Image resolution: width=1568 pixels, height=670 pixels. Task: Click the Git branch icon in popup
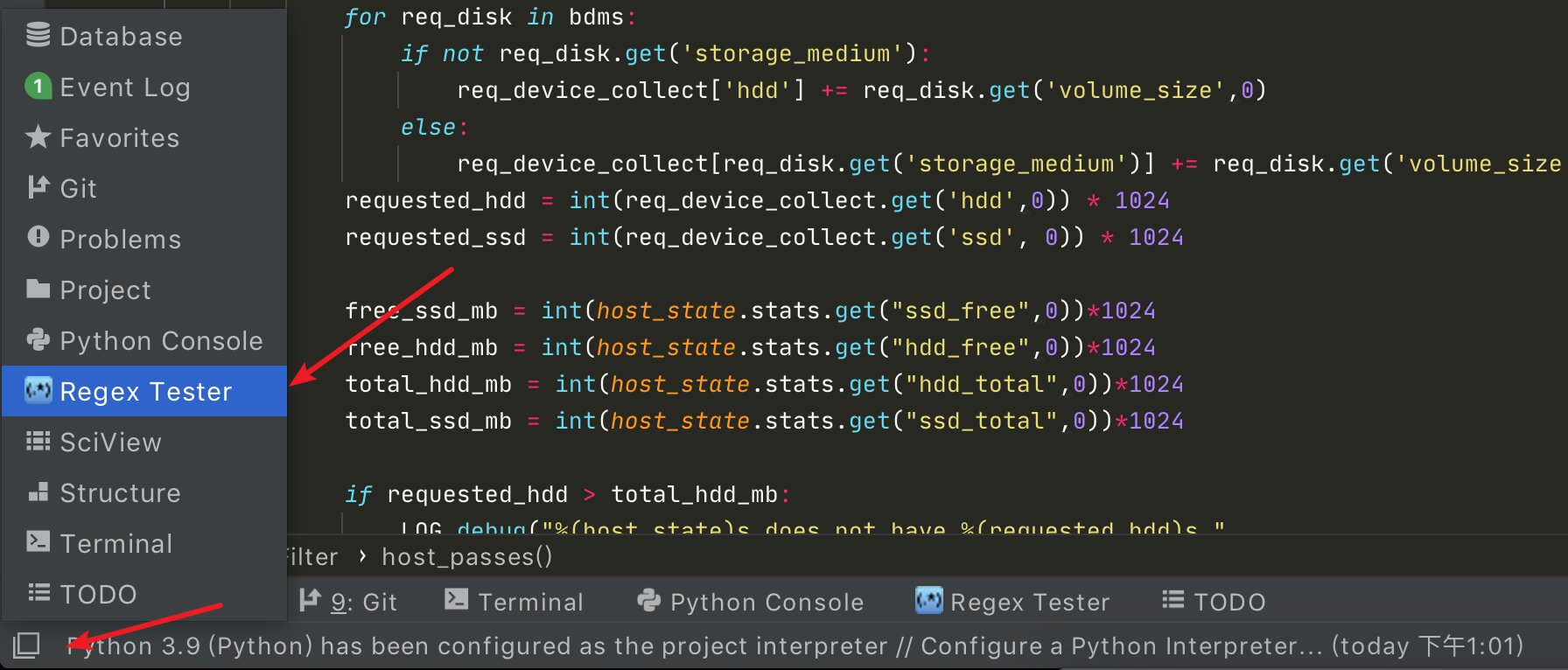pos(38,188)
